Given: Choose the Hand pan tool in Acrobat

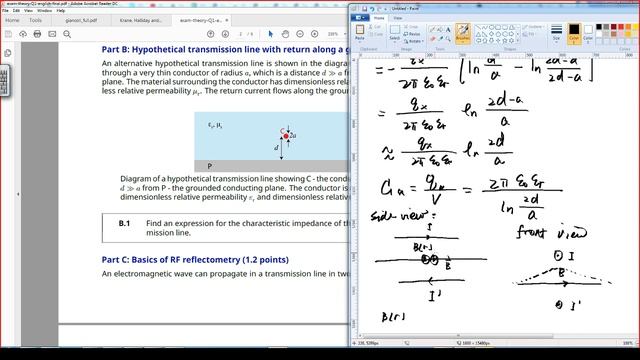Looking at the screenshot, I should pyautogui.click(x=285, y=34).
